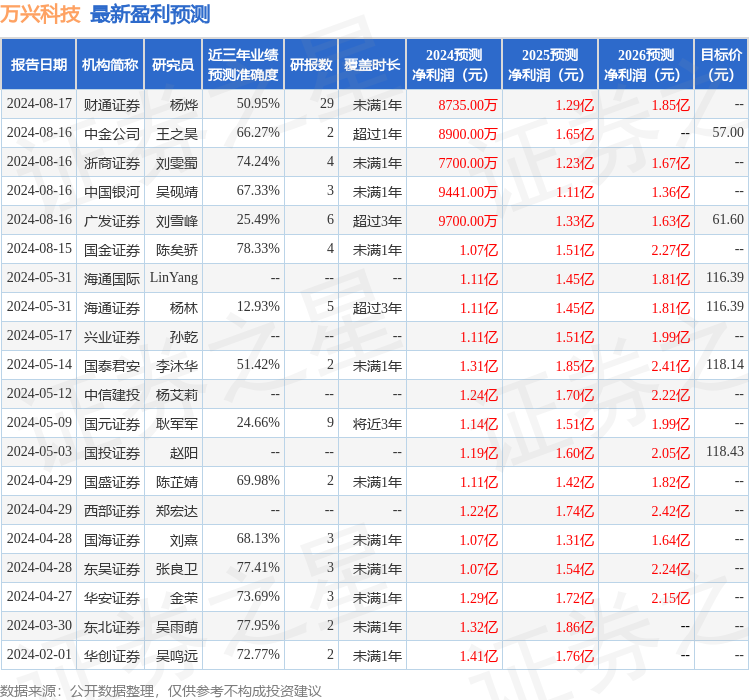Select the 华创证券 institution cell
The image size is (749, 700).
pyautogui.click(x=112, y=656)
